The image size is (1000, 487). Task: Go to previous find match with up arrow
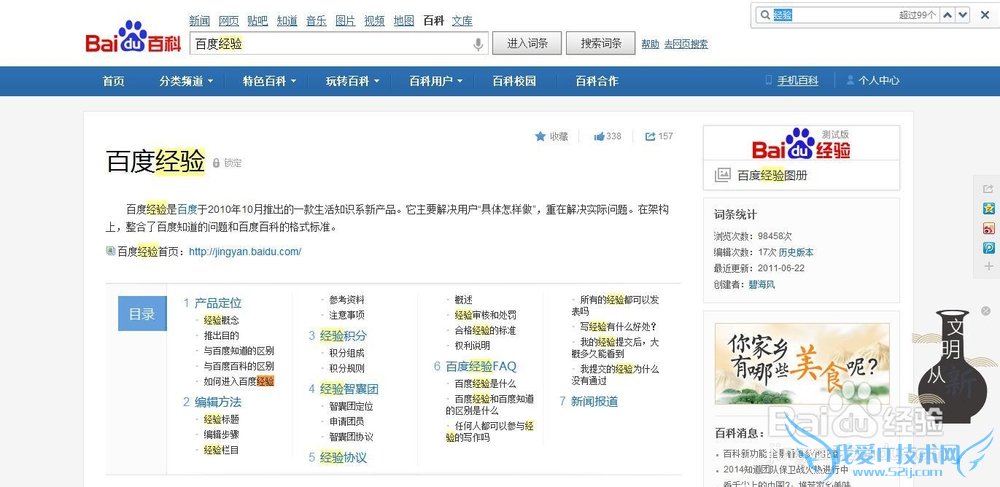click(948, 15)
